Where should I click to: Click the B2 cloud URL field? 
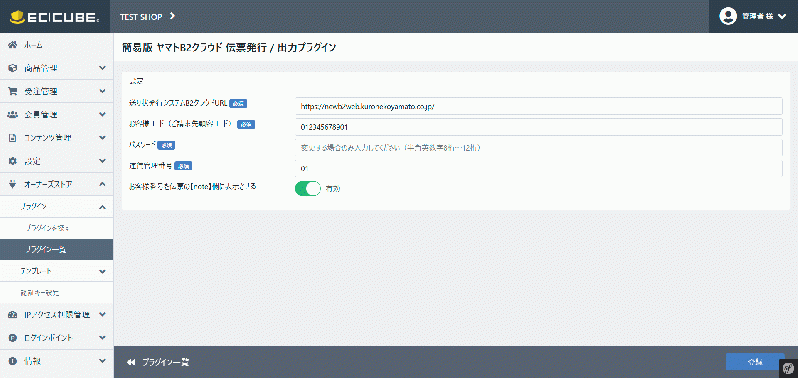click(538, 106)
